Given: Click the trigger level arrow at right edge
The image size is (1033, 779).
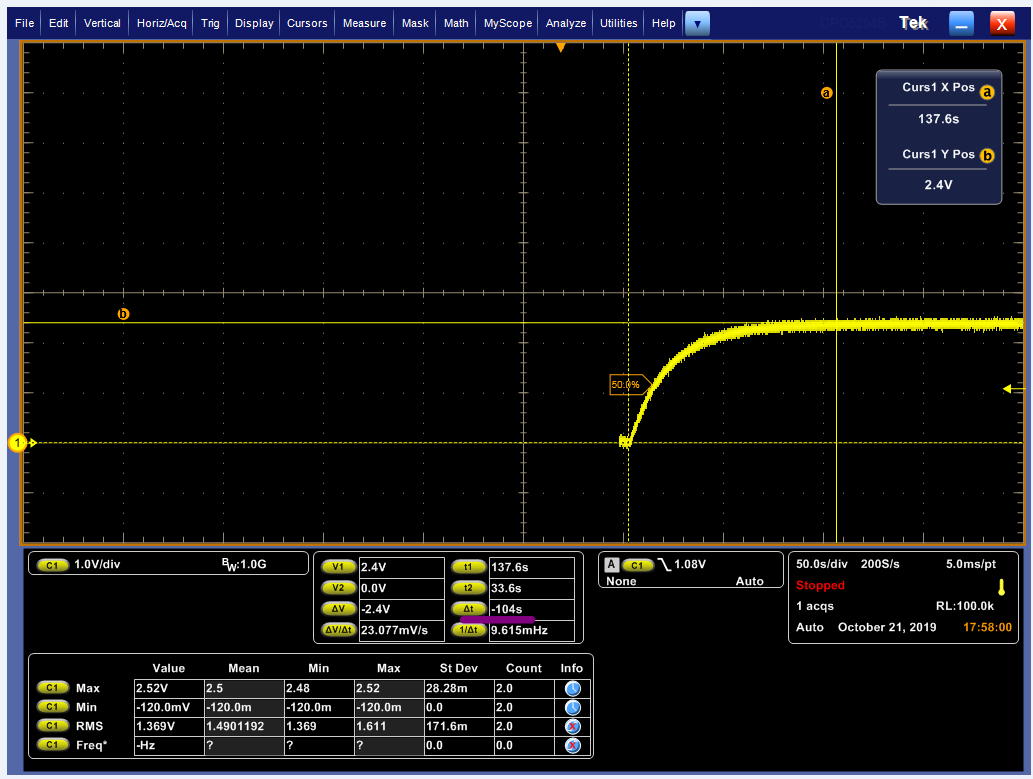Looking at the screenshot, I should pos(1013,389).
